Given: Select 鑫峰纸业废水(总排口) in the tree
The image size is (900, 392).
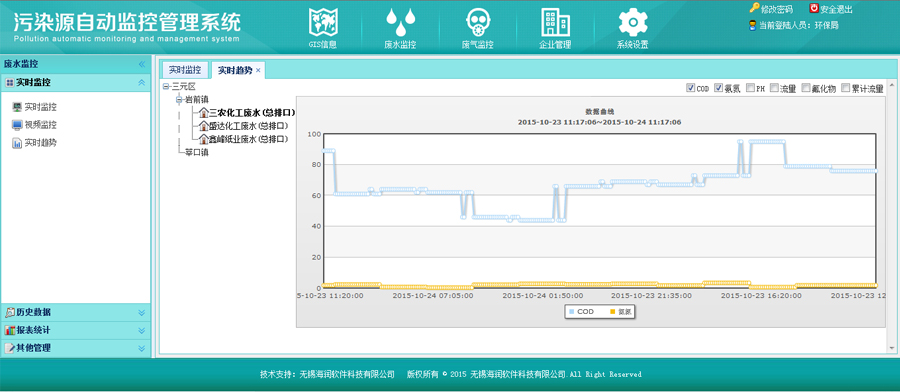Looking at the screenshot, I should pyautogui.click(x=249, y=139).
